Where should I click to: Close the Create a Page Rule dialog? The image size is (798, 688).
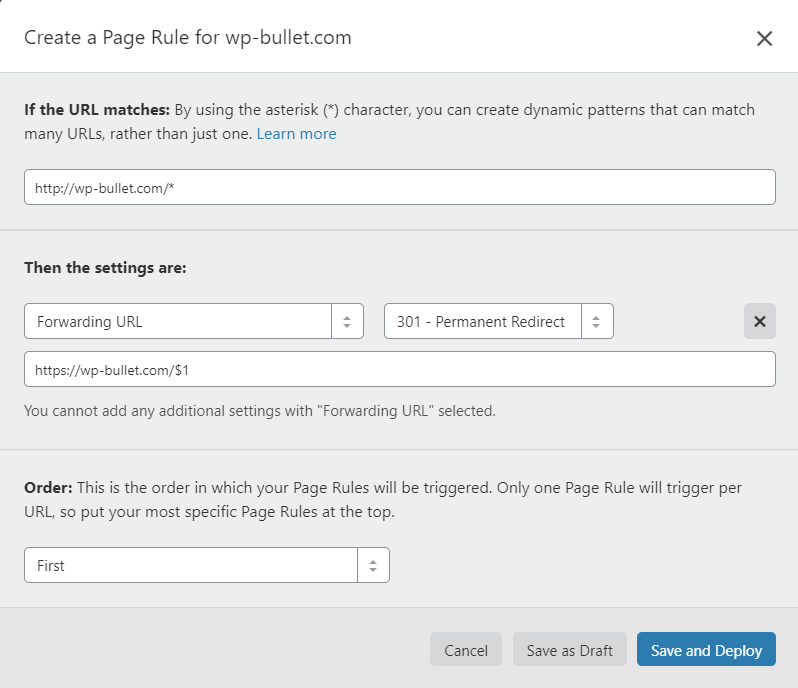coord(764,38)
